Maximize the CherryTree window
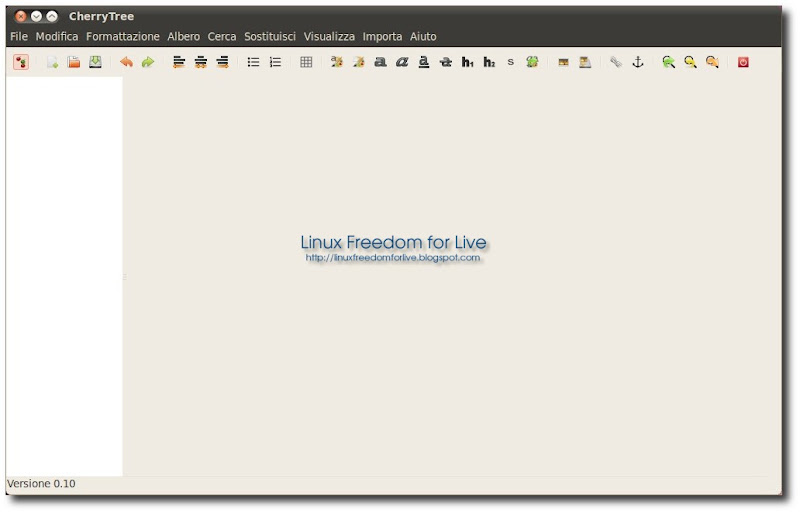Image resolution: width=800 pixels, height=513 pixels. click(52, 16)
